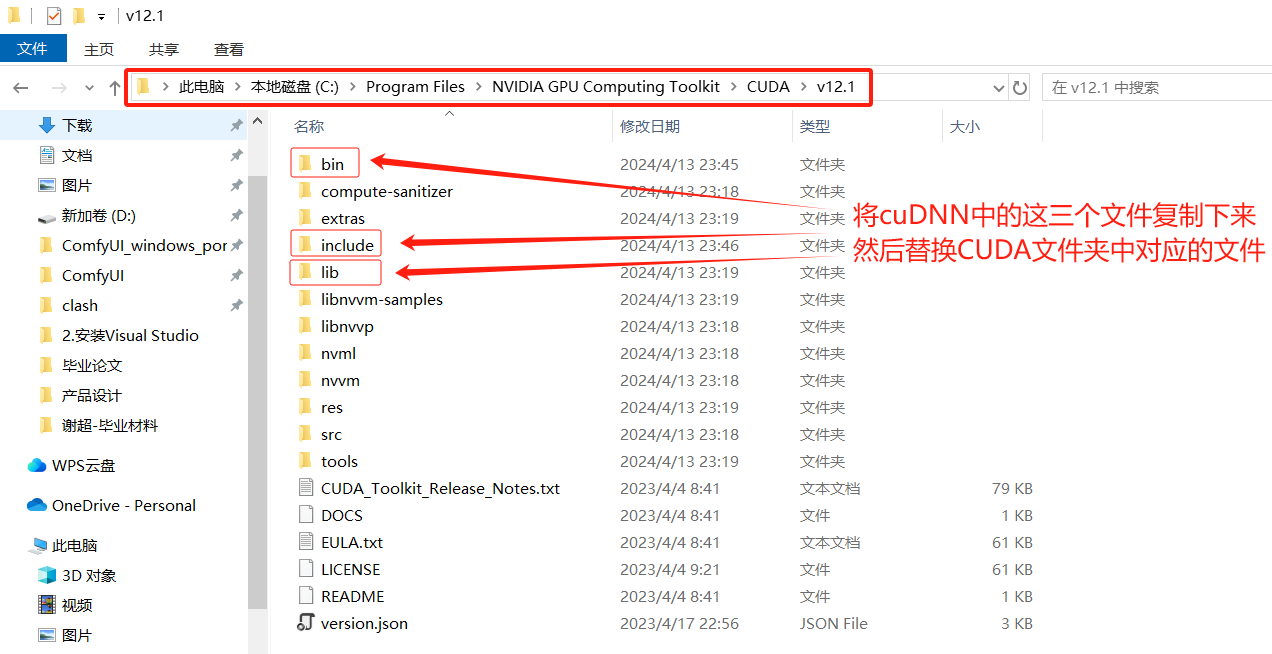Select 2.安装Visual Studio in navigation pane
1272x654 pixels.
coord(130,335)
